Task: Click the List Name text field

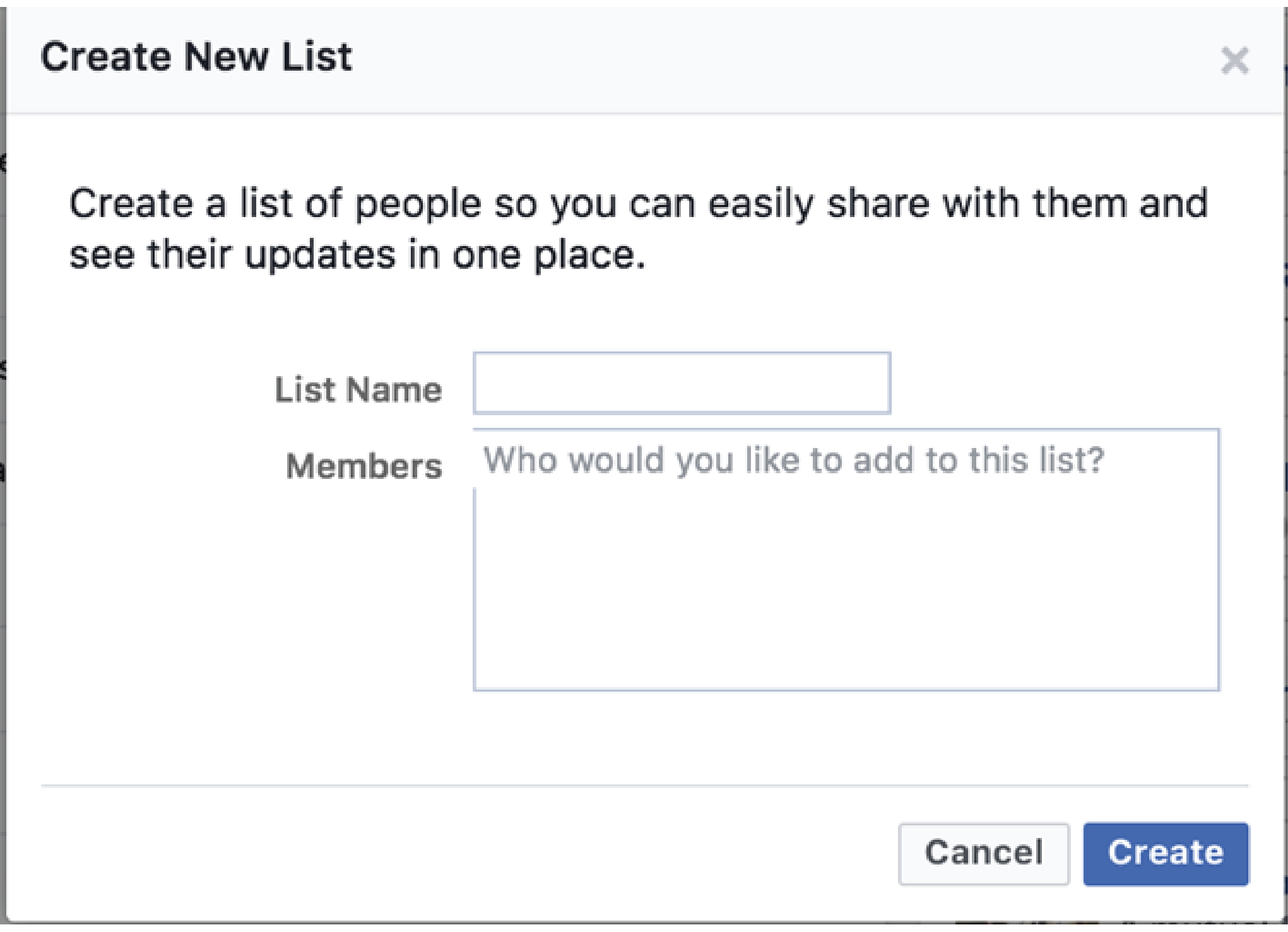Action: coord(682,383)
